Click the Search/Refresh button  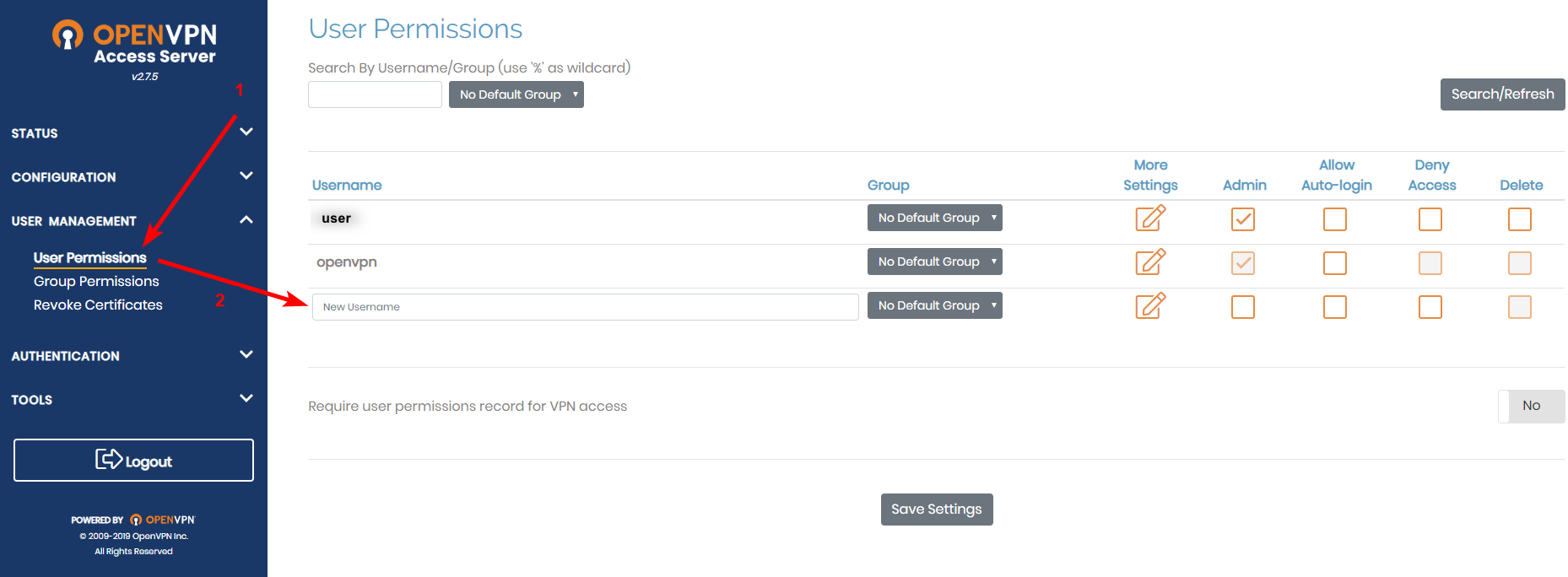(1503, 94)
